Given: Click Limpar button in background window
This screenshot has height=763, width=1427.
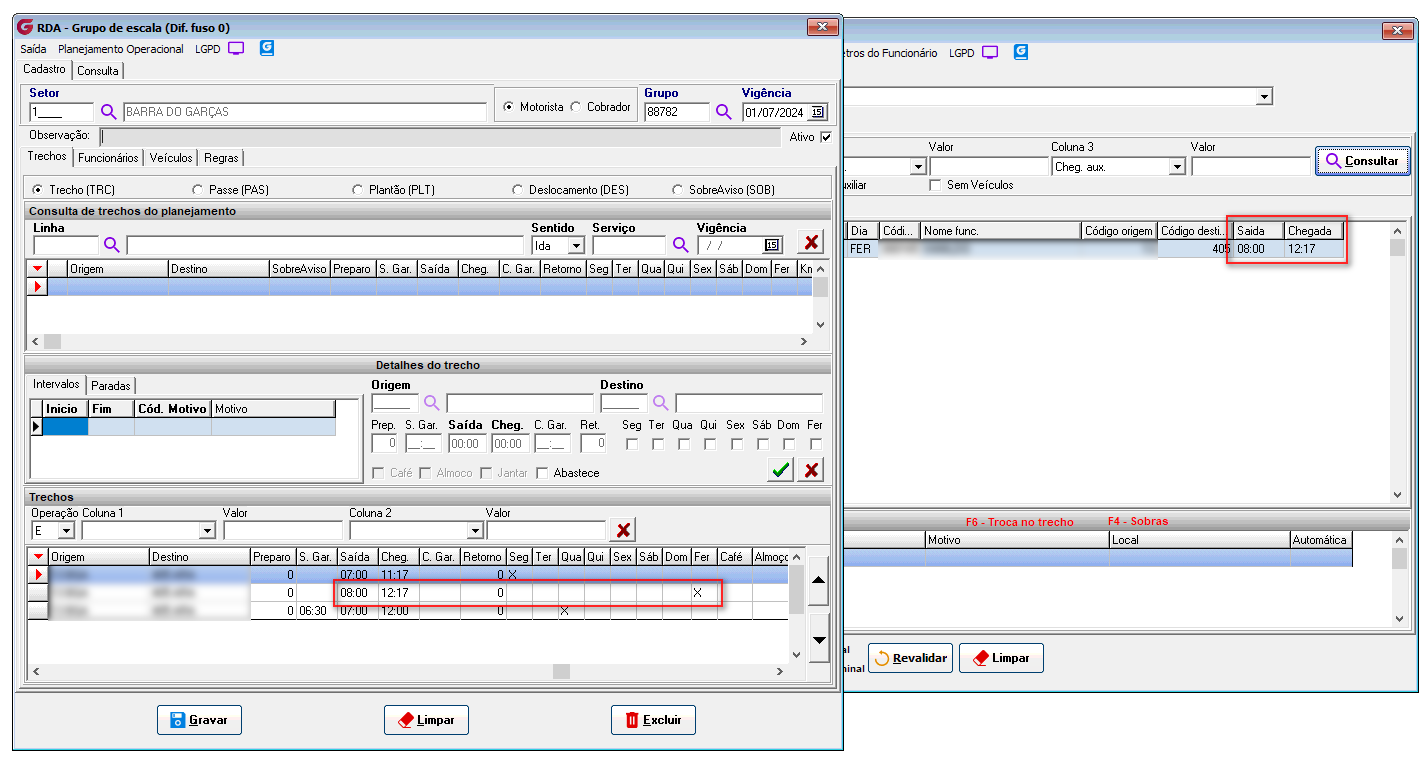Looking at the screenshot, I should [x=1001, y=658].
